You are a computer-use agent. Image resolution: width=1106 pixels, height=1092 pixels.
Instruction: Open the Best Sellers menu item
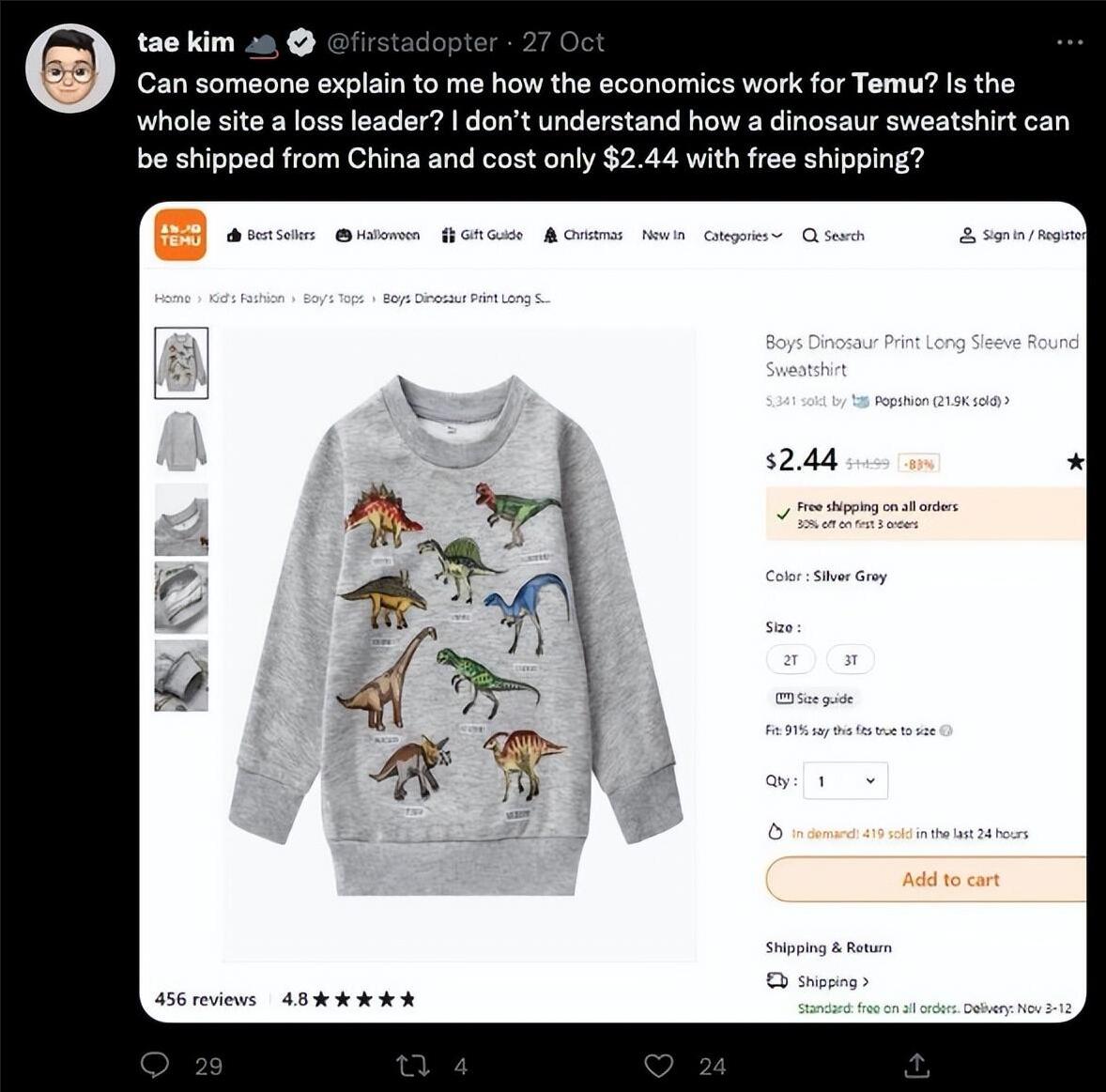270,235
